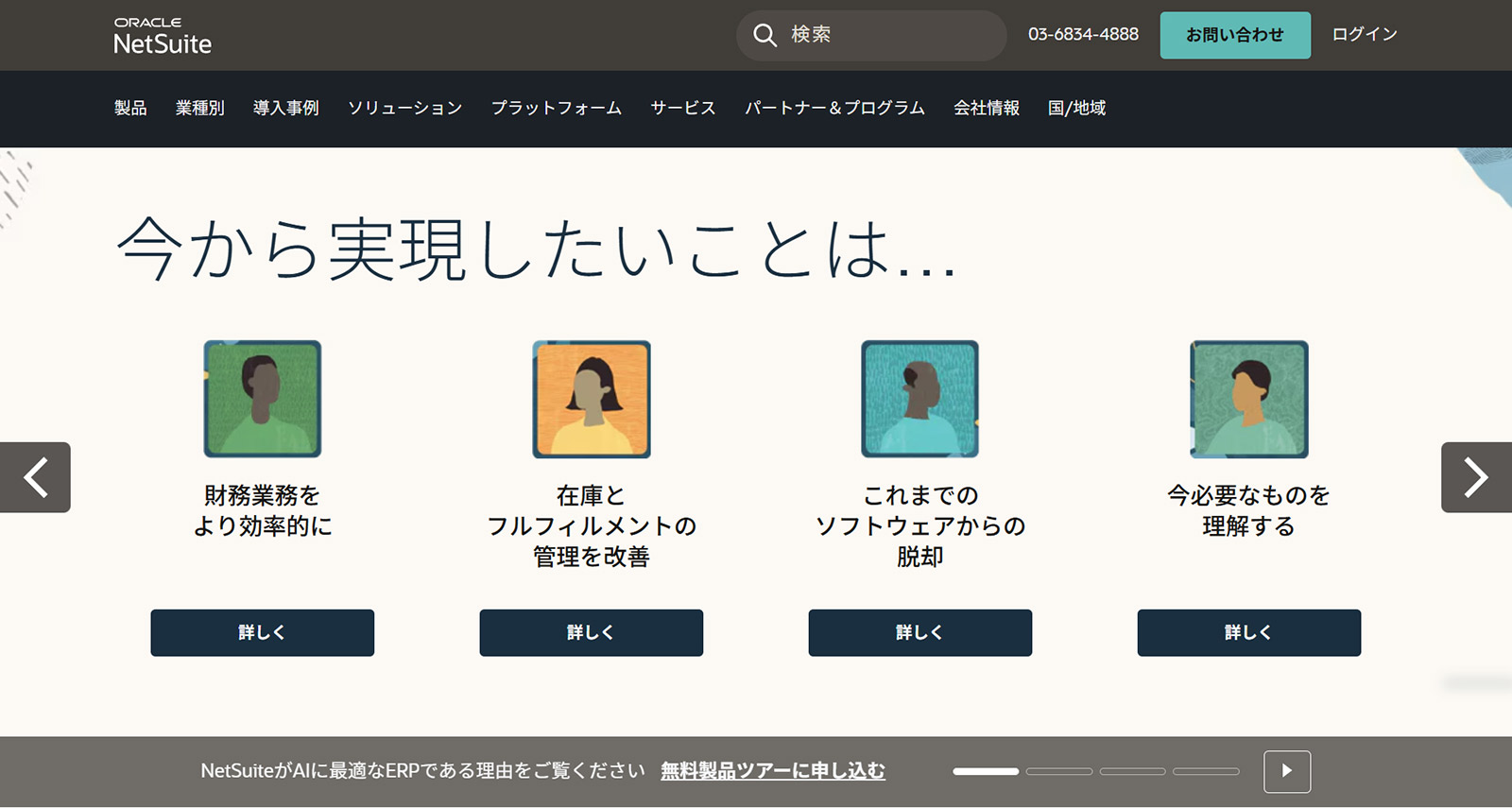The height and width of the screenshot is (808, 1512).
Task: Advance to the next carousel slide arrow
Action: (x=1475, y=477)
